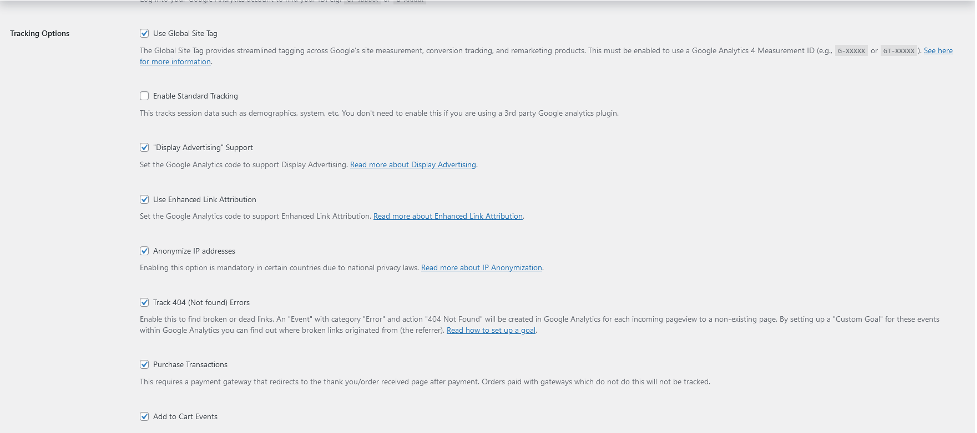Click the session data description under Standard Tracking
This screenshot has height=433, width=977.
pos(379,113)
